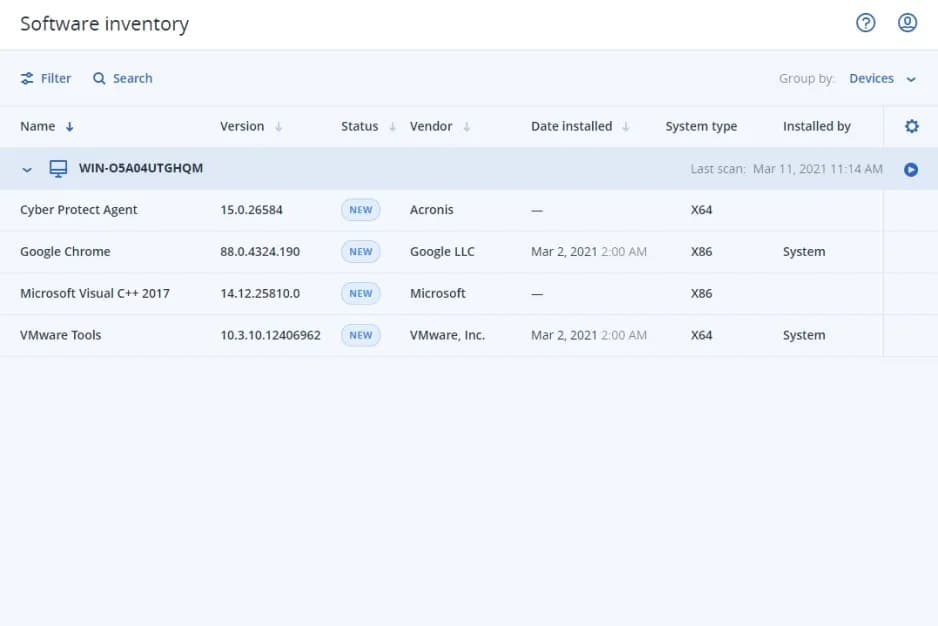Select the Microsoft Visual C++ 2017 entry
This screenshot has width=938, height=626.
point(95,294)
